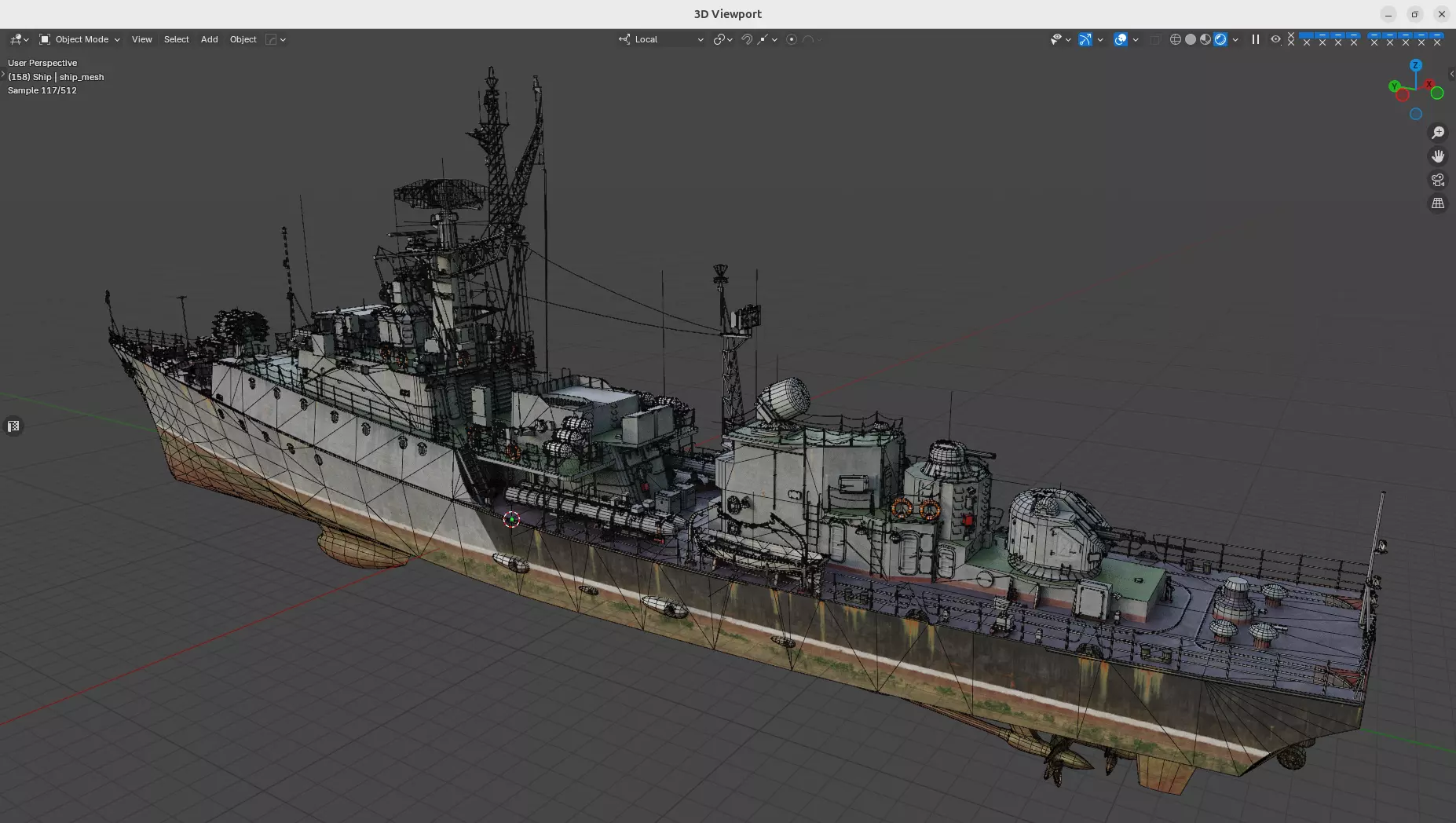Open the Add menu

point(209,39)
